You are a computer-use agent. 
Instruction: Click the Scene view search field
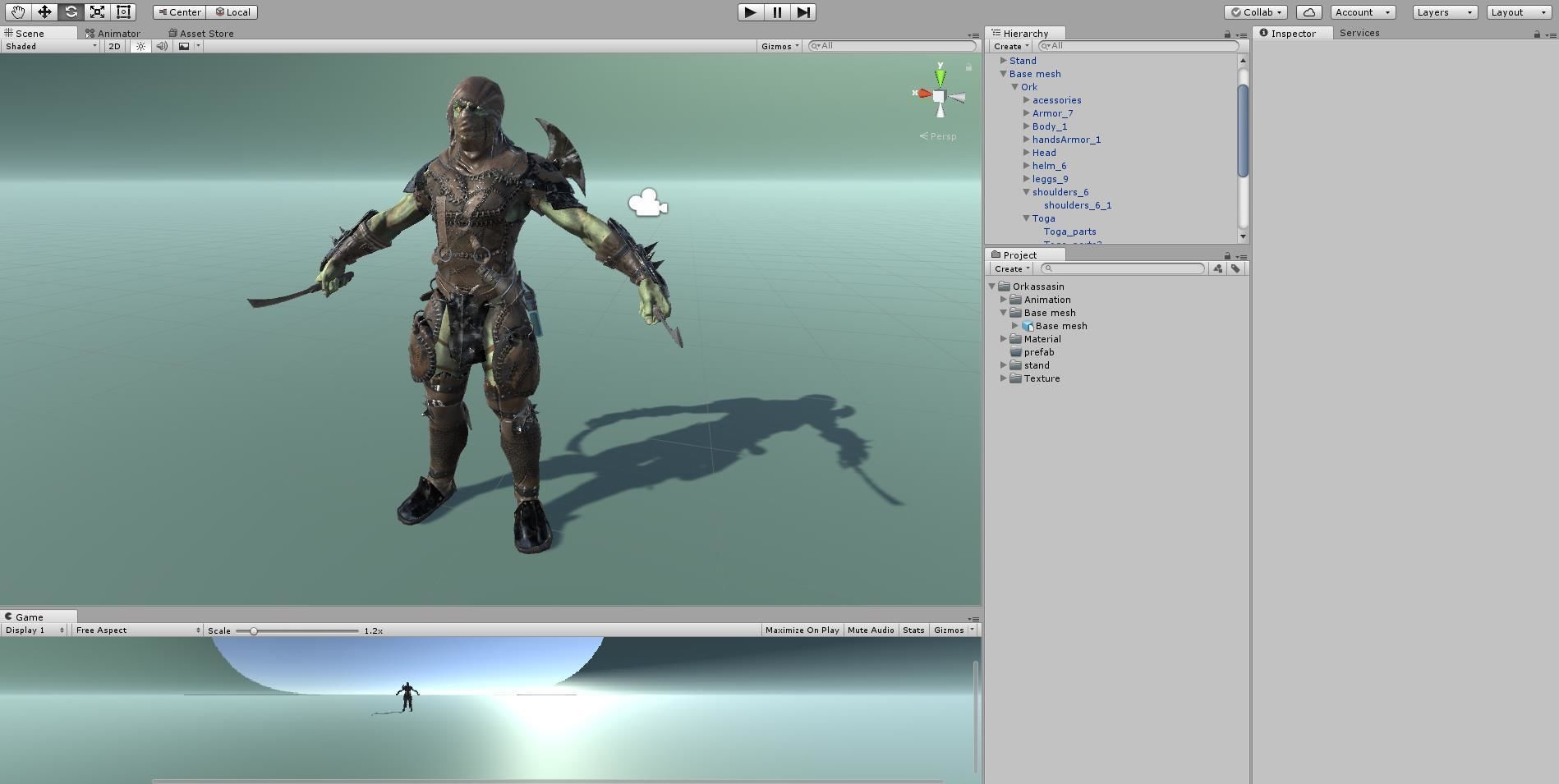[x=892, y=46]
